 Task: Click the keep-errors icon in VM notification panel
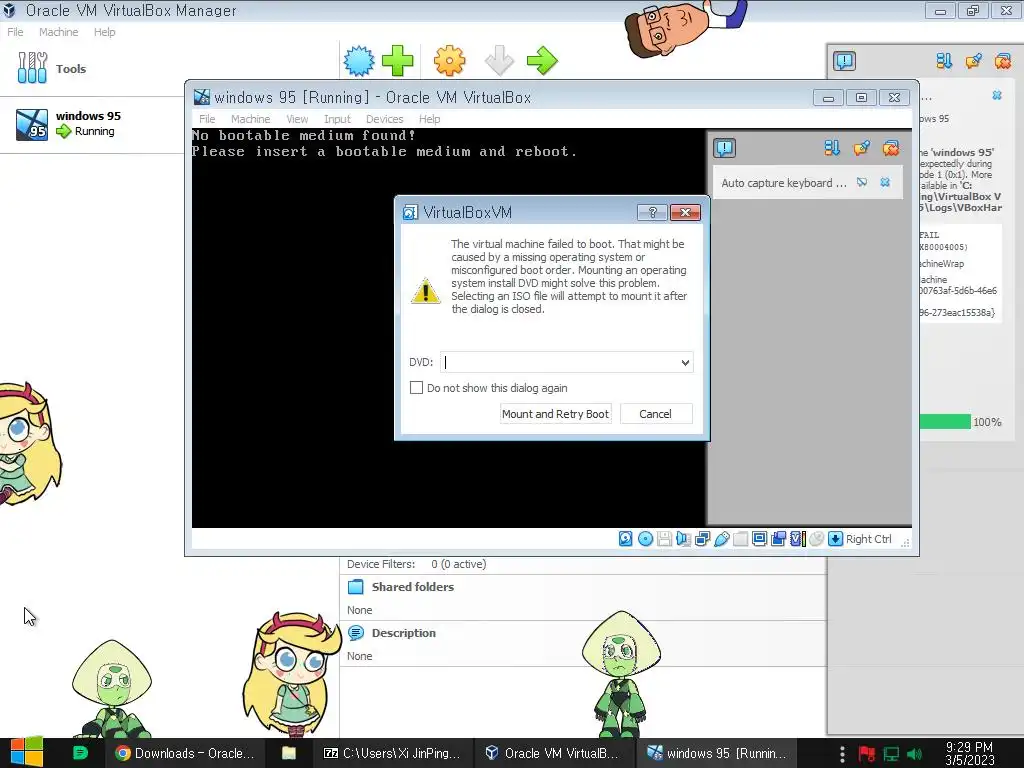[861, 148]
